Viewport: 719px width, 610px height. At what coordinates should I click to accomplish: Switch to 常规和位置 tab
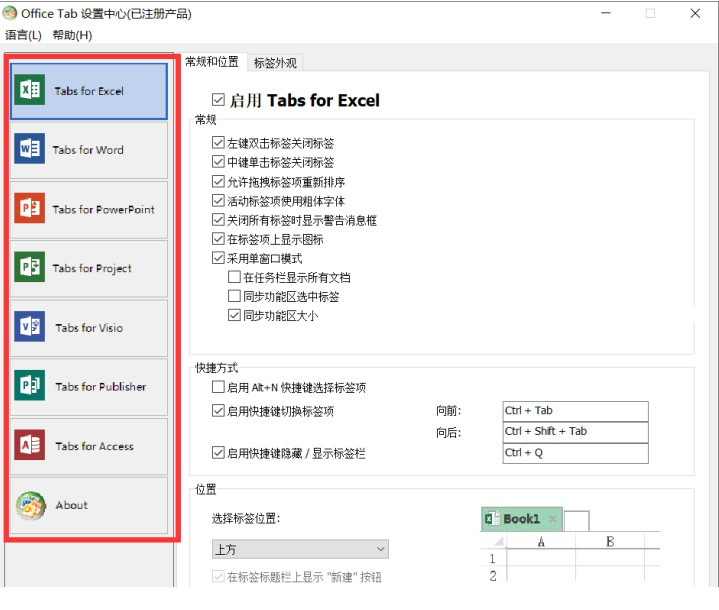[x=212, y=61]
